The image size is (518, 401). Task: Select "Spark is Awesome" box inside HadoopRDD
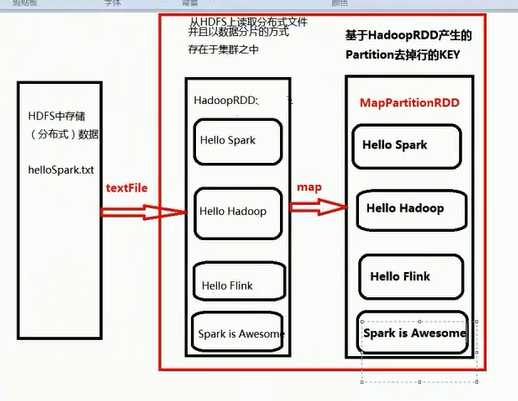click(238, 332)
